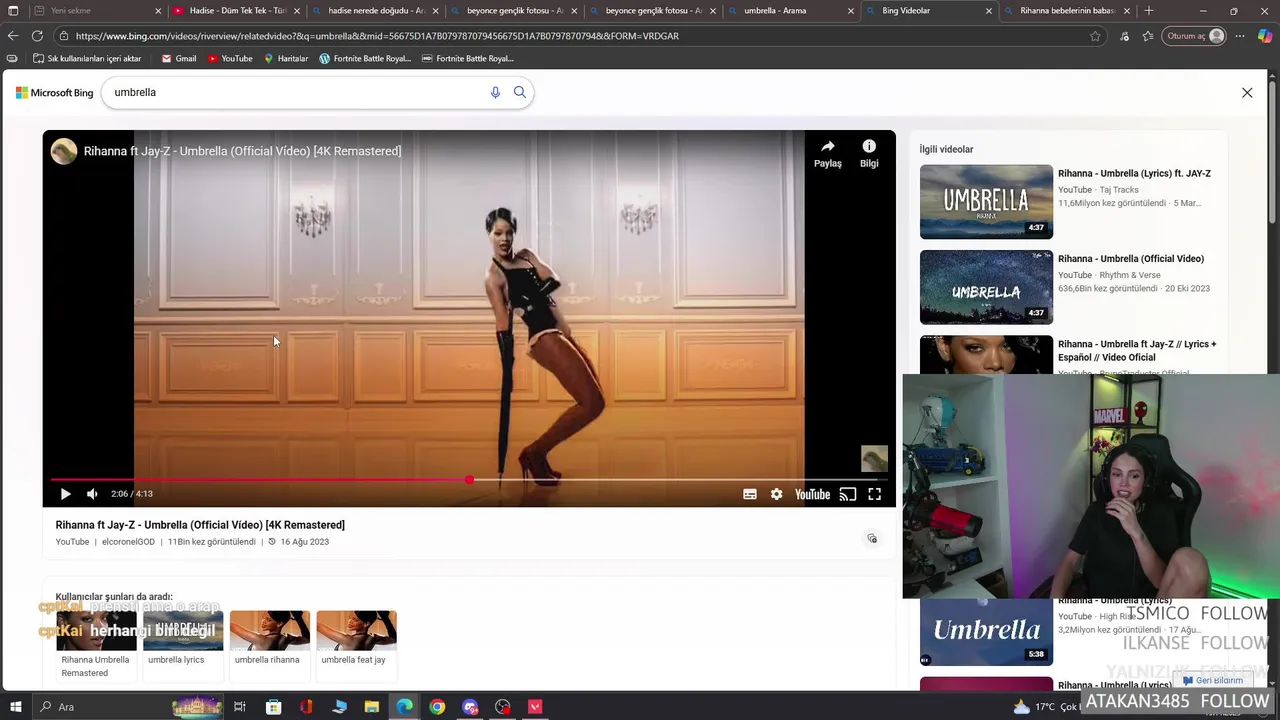Toggle subtitles in the video player
Screen dimensions: 1280x720
coord(750,494)
